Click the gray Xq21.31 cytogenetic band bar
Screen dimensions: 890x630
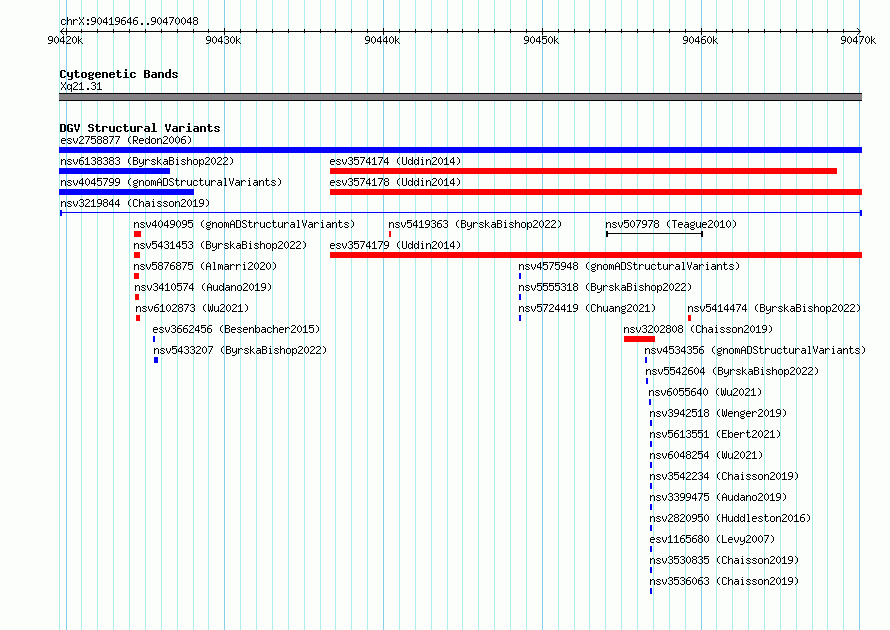pos(460,97)
